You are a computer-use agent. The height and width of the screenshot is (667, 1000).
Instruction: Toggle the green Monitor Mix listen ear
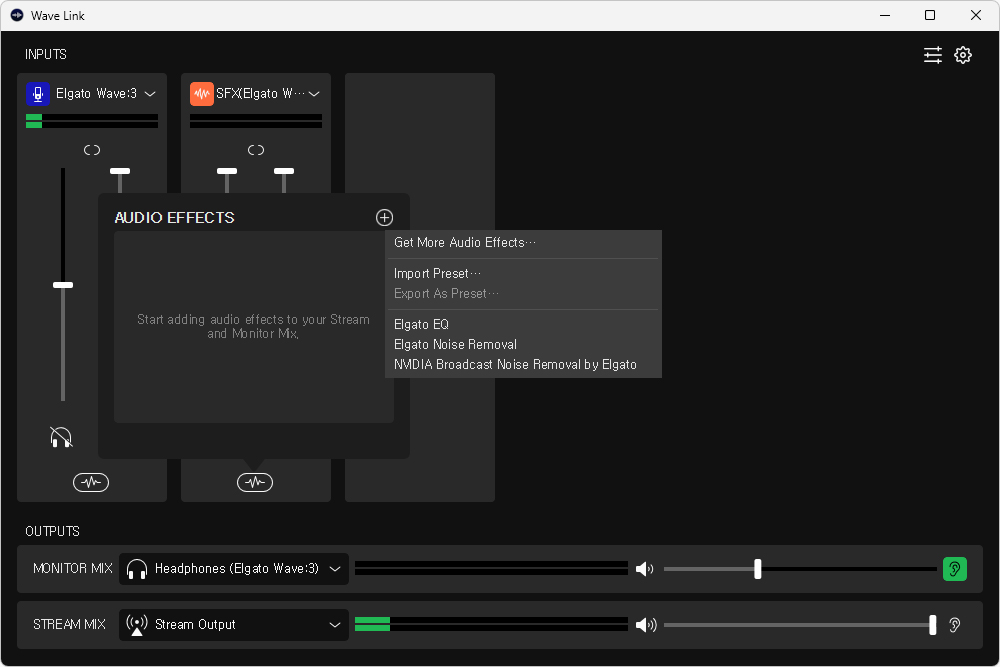pos(955,569)
